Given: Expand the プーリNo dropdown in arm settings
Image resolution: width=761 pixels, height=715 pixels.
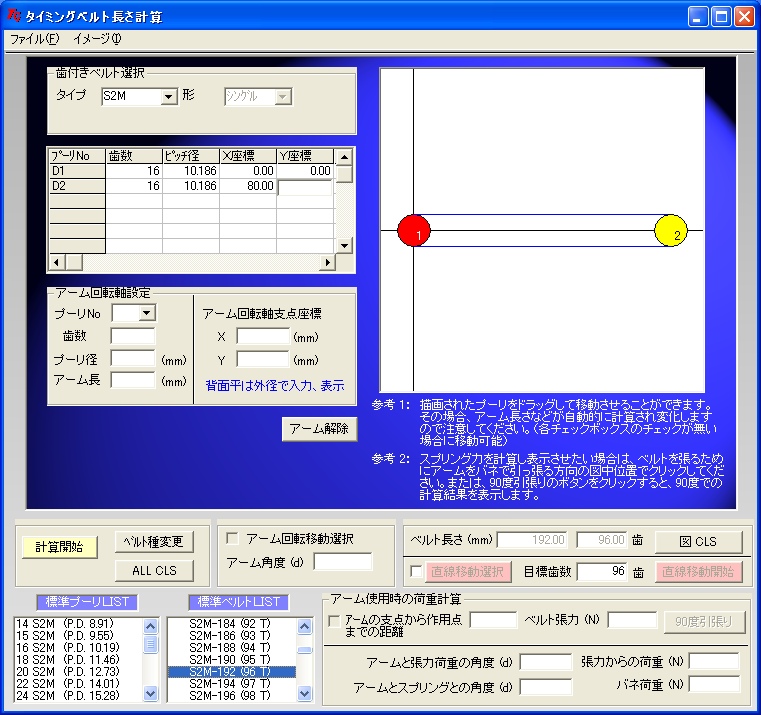Looking at the screenshot, I should tap(148, 313).
